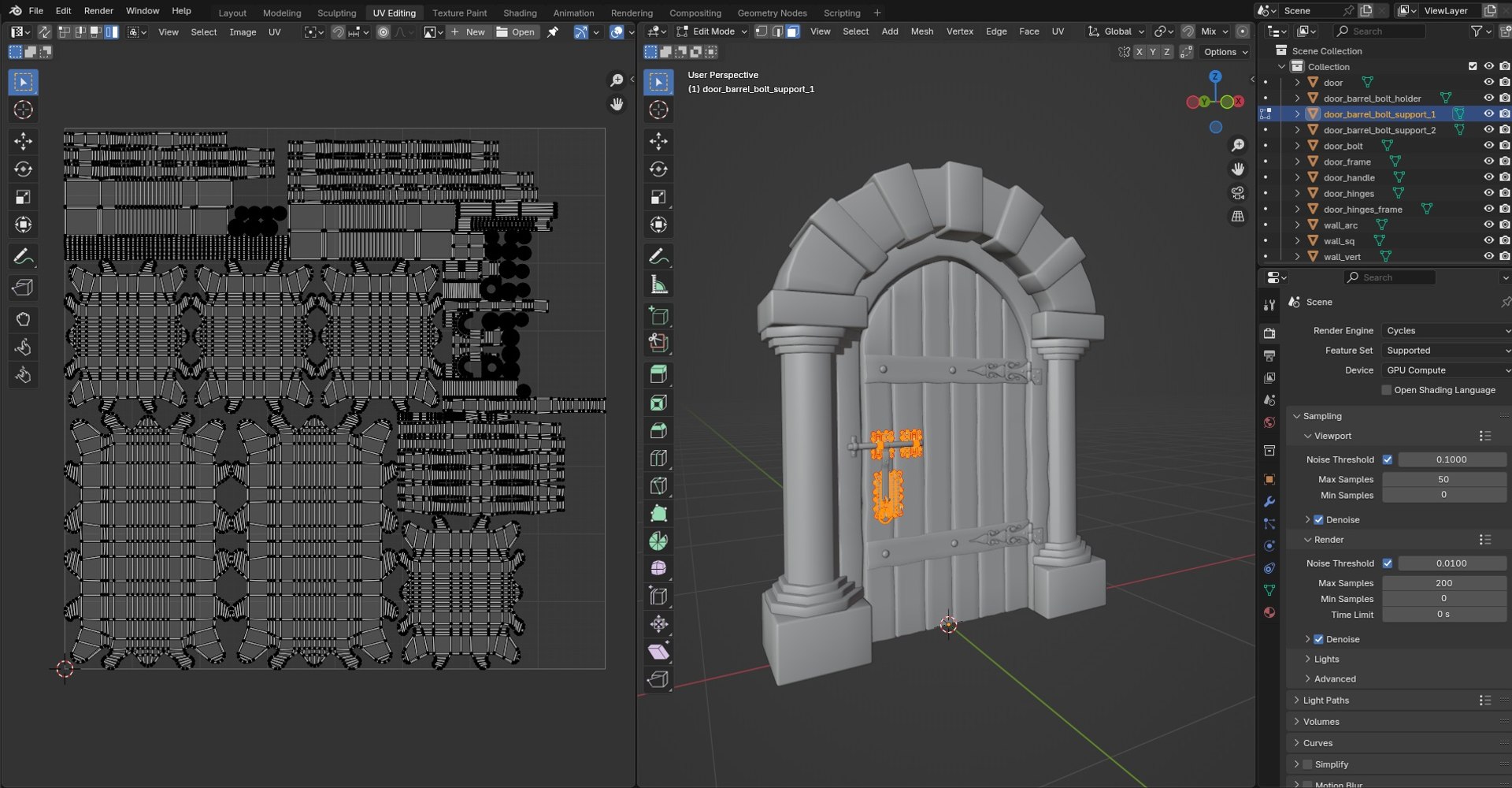Select the Knife tool in 3D viewport

click(x=658, y=485)
